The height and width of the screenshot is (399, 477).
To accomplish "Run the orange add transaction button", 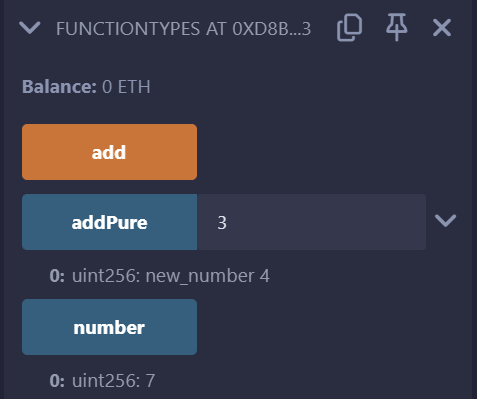I will click(x=109, y=152).
